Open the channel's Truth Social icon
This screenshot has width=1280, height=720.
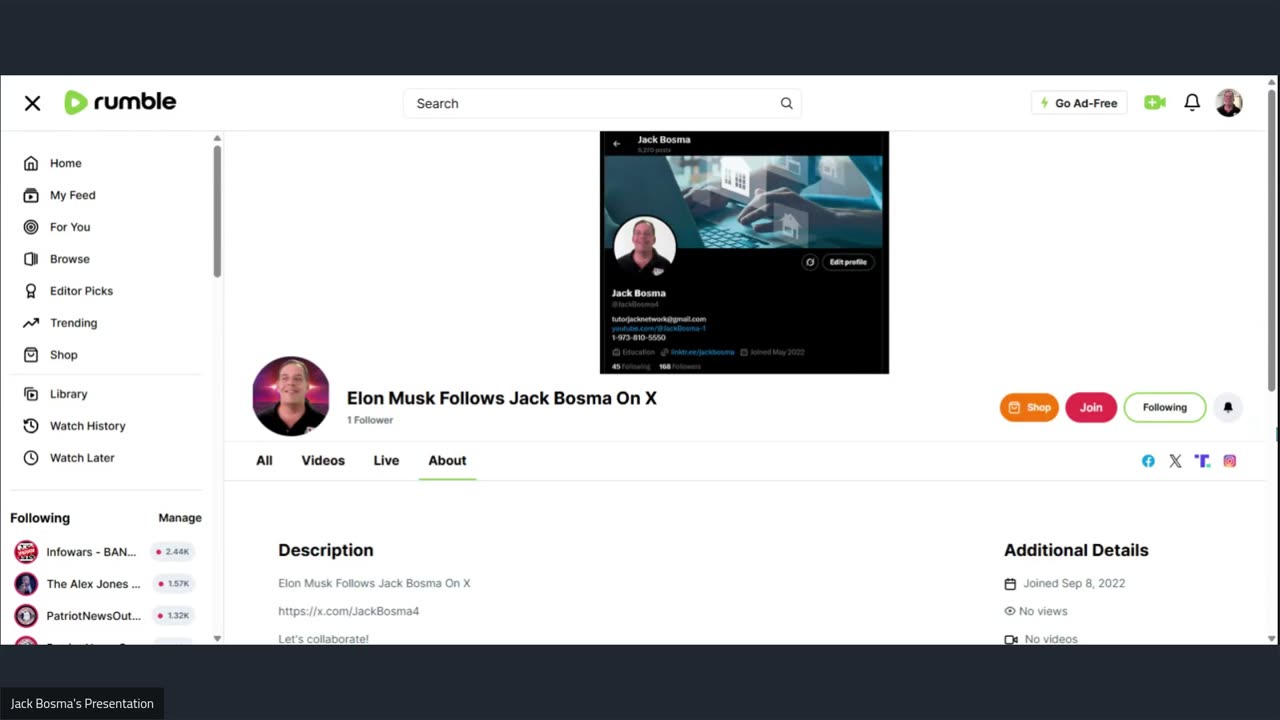pos(1202,461)
